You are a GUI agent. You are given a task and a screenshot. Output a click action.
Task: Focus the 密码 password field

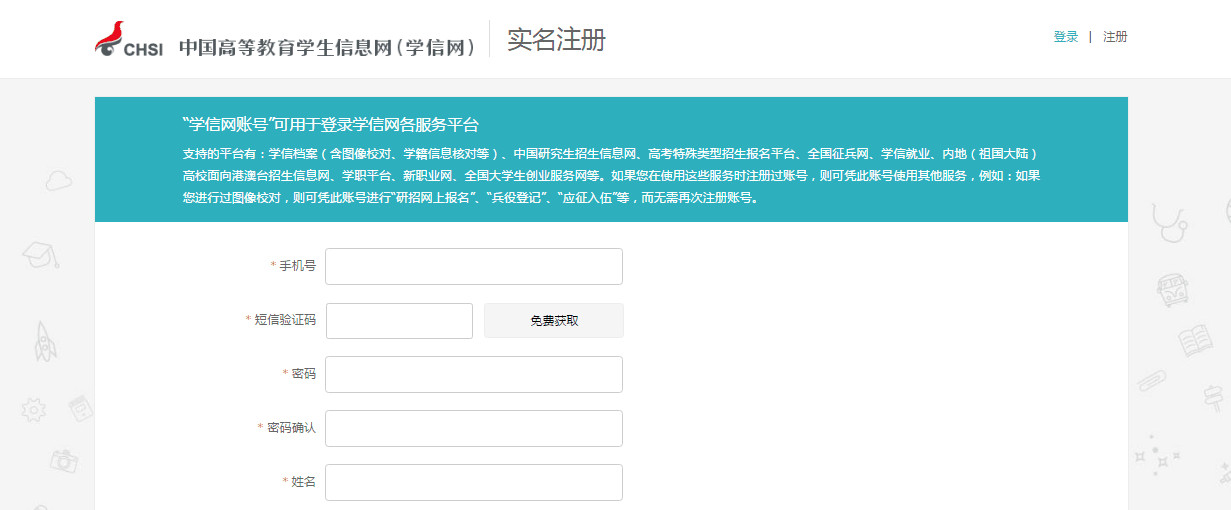[474, 374]
